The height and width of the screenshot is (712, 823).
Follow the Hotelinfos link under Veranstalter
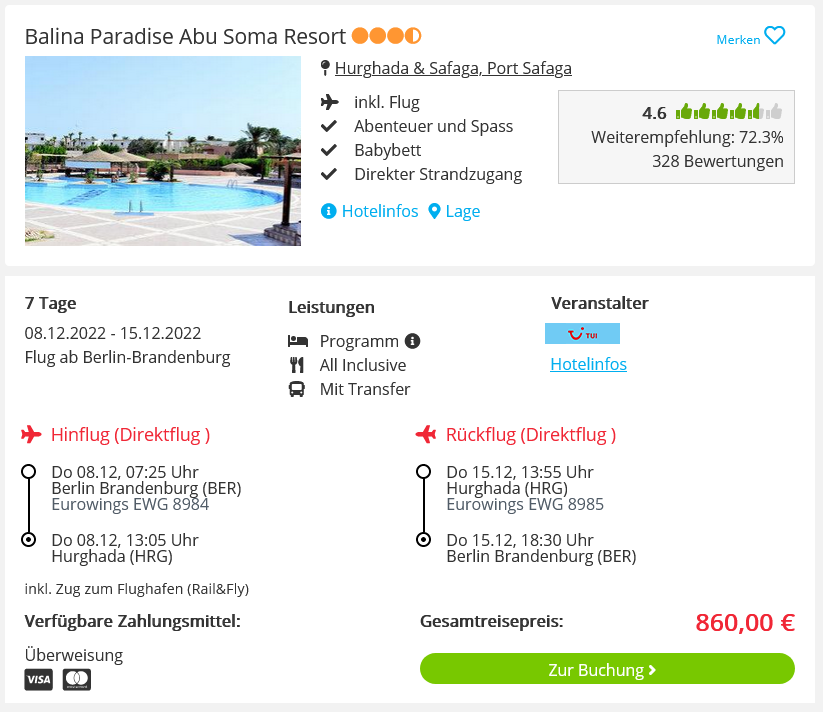[x=588, y=364]
